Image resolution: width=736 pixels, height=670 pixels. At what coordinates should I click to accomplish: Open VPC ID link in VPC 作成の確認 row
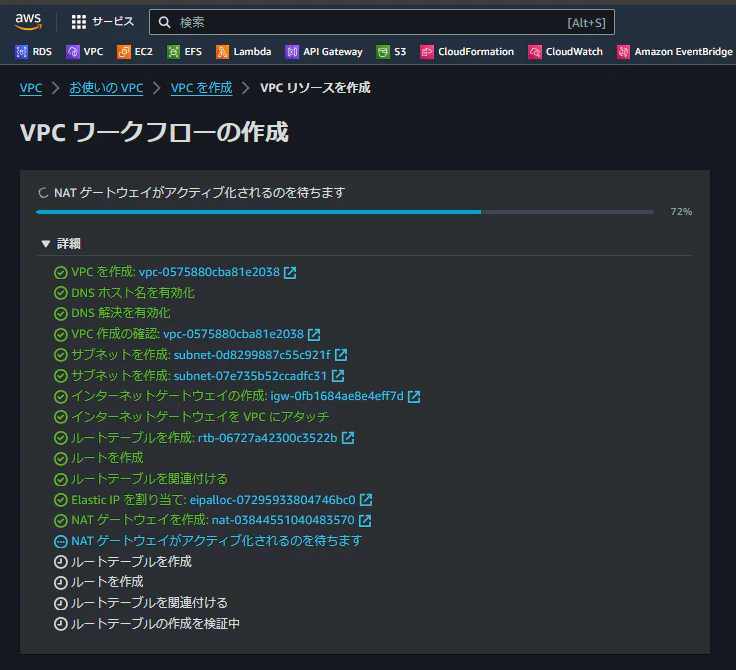pos(233,334)
